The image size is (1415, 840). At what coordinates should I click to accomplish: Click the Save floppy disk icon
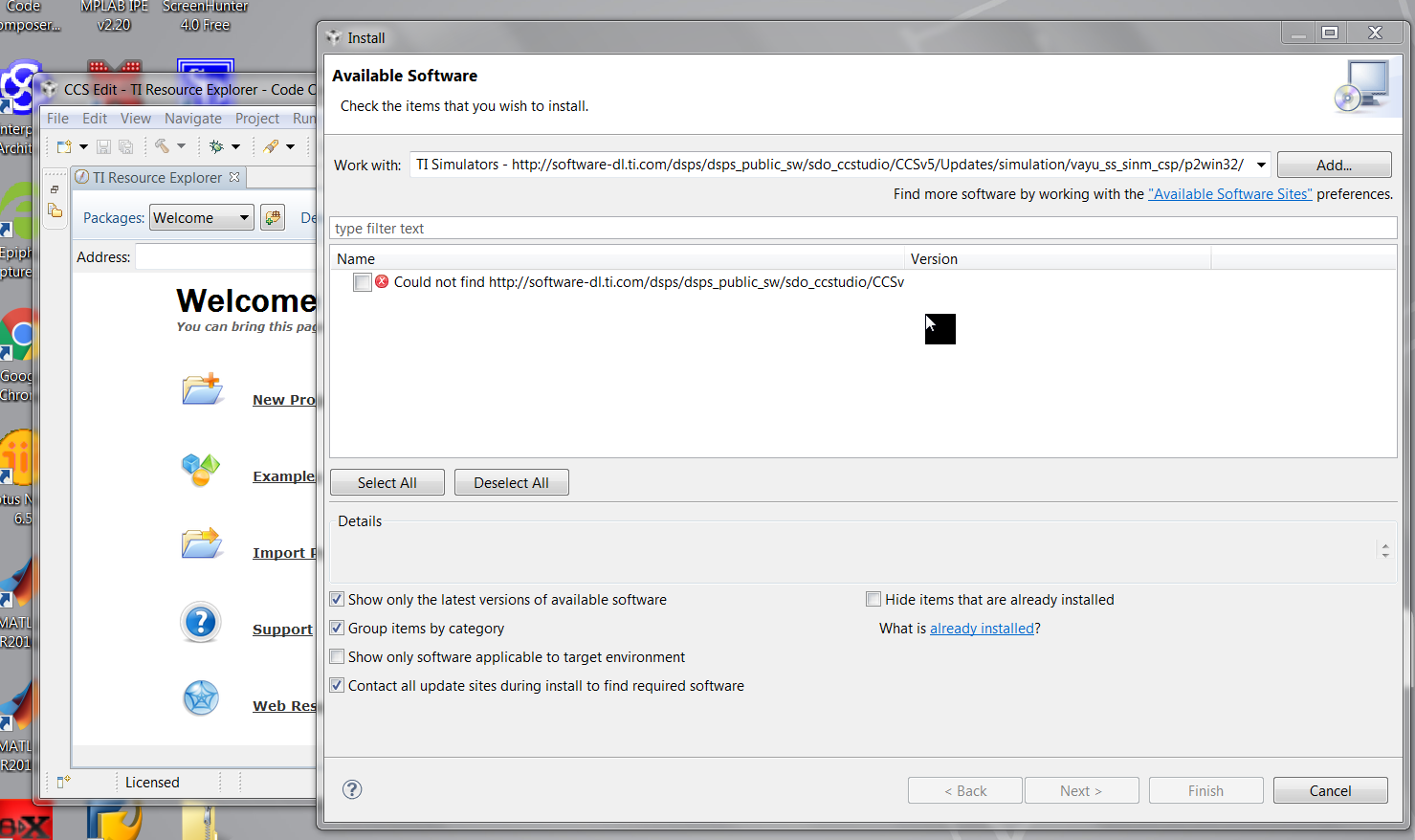click(103, 146)
